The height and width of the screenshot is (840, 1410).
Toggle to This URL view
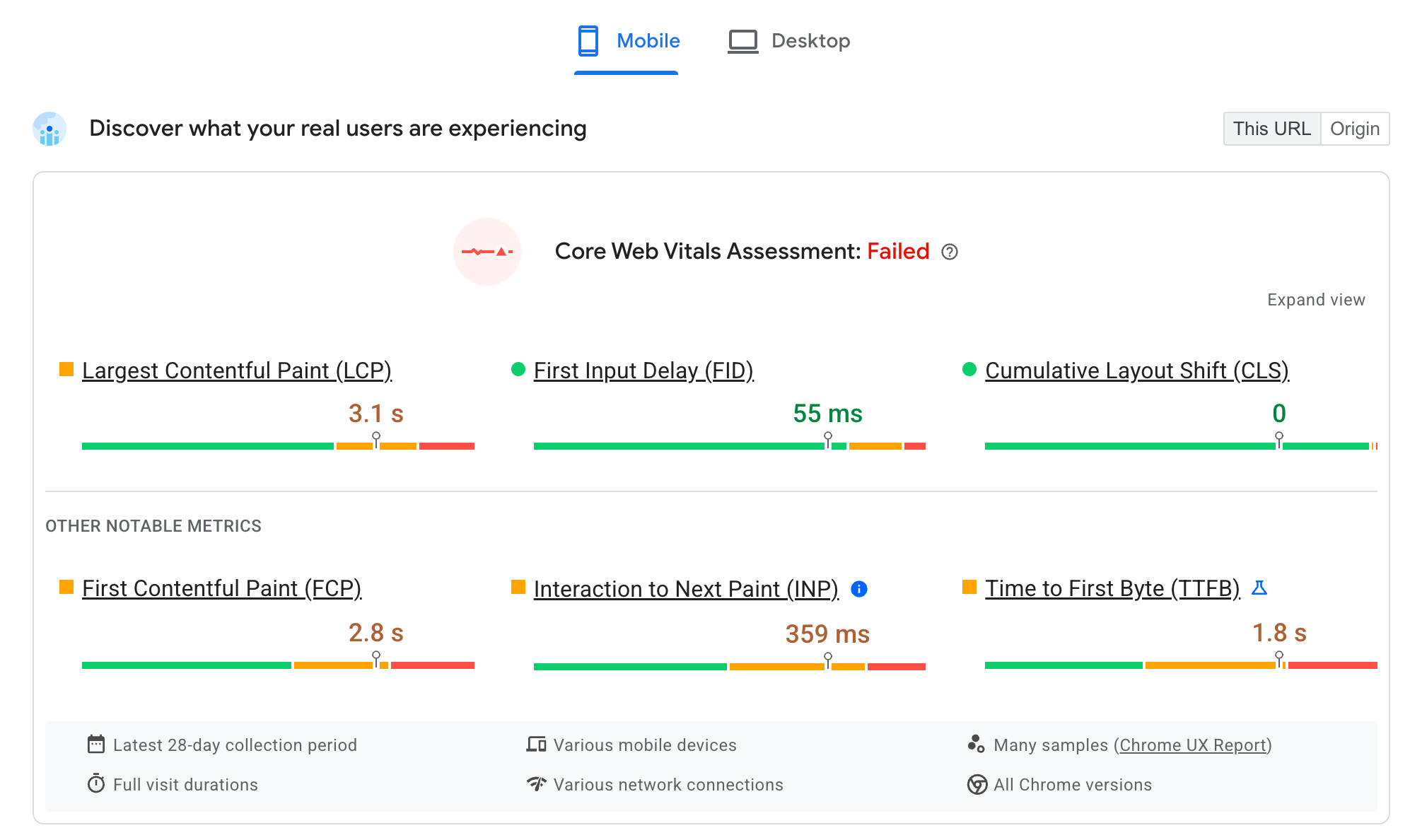tap(1271, 128)
